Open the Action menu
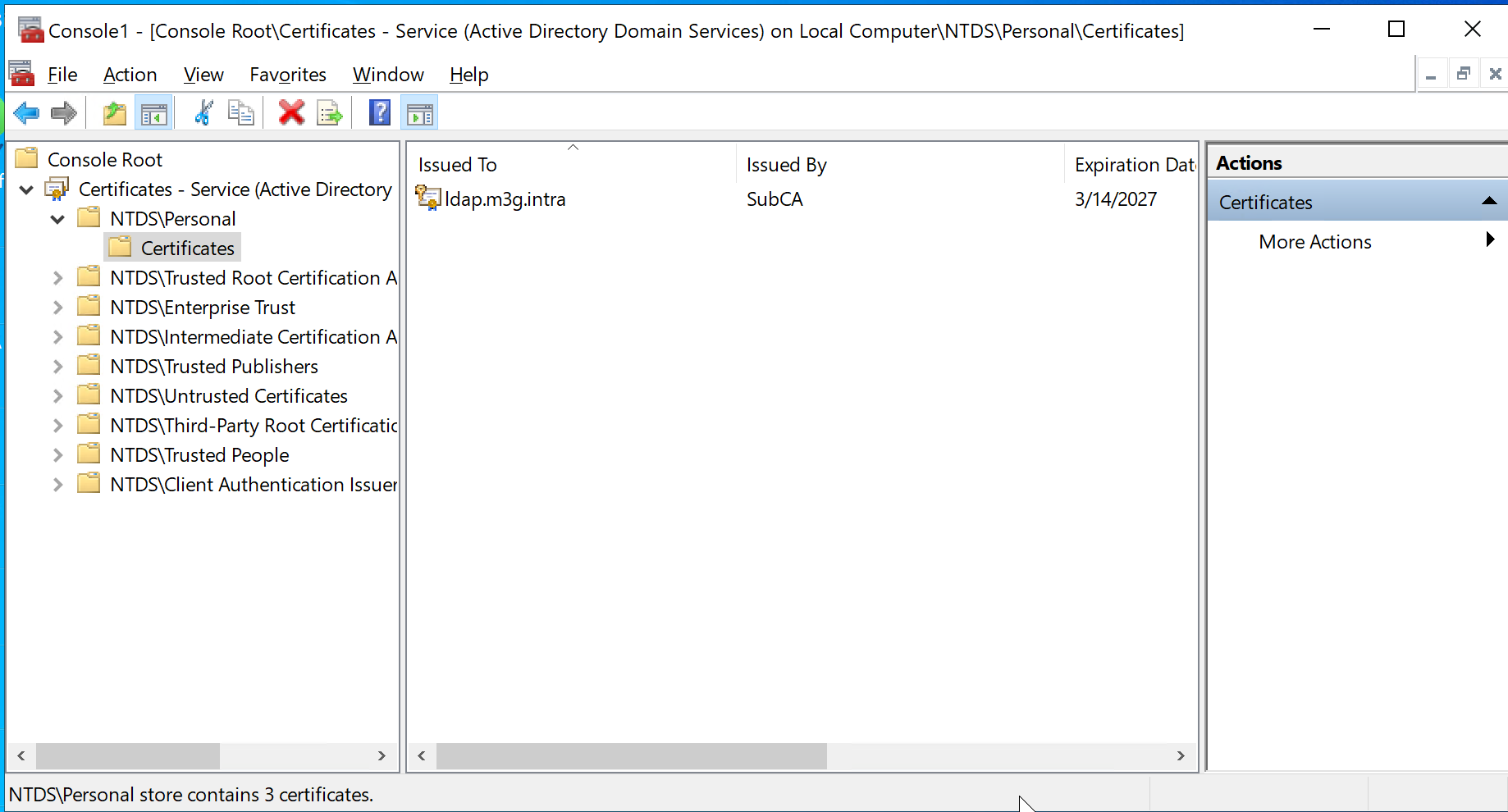The image size is (1508, 812). [x=130, y=75]
